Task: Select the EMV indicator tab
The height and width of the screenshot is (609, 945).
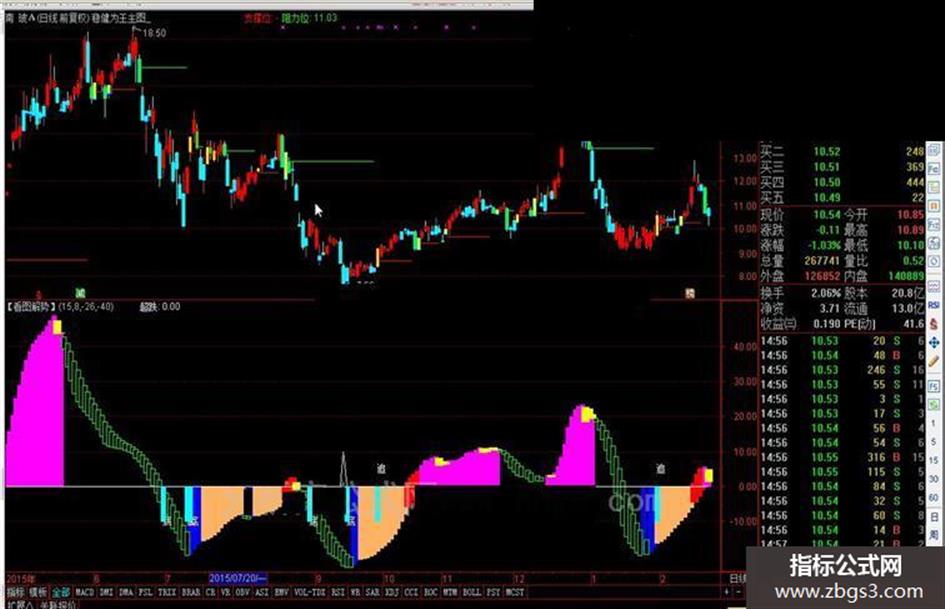Action: click(x=281, y=593)
